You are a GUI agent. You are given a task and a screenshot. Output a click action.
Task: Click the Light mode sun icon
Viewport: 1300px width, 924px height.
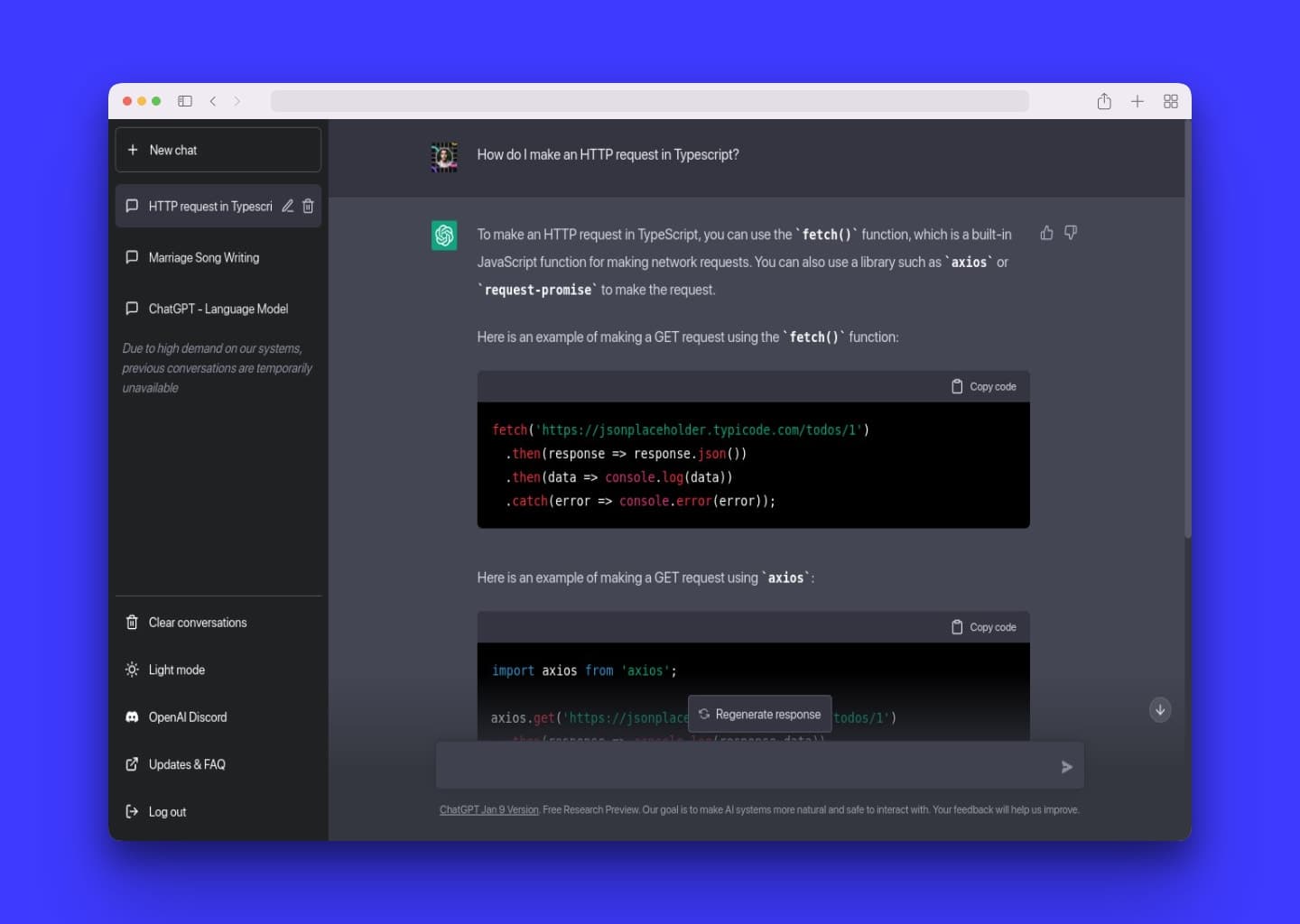coord(132,670)
